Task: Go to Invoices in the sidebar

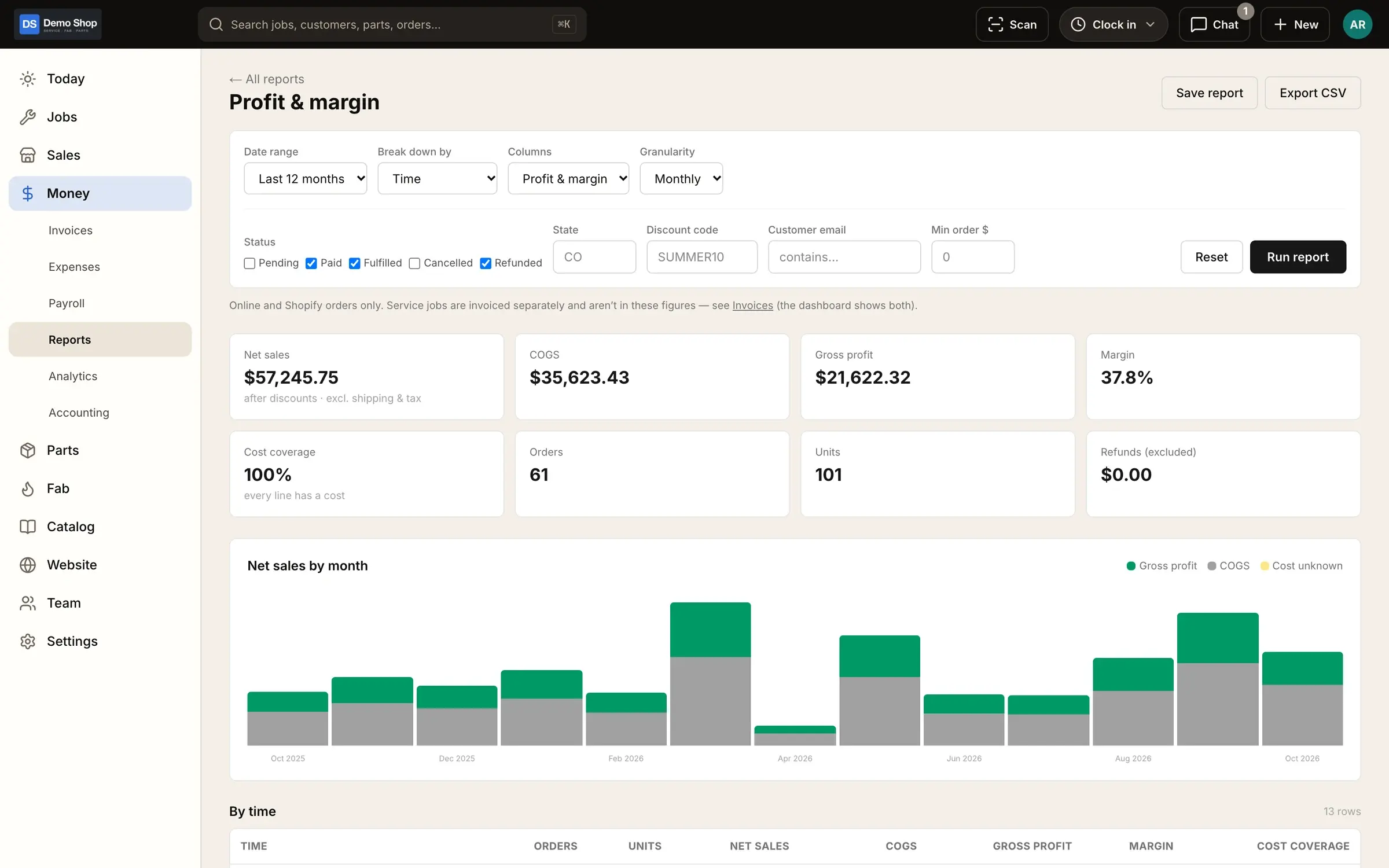Action: pos(71,230)
